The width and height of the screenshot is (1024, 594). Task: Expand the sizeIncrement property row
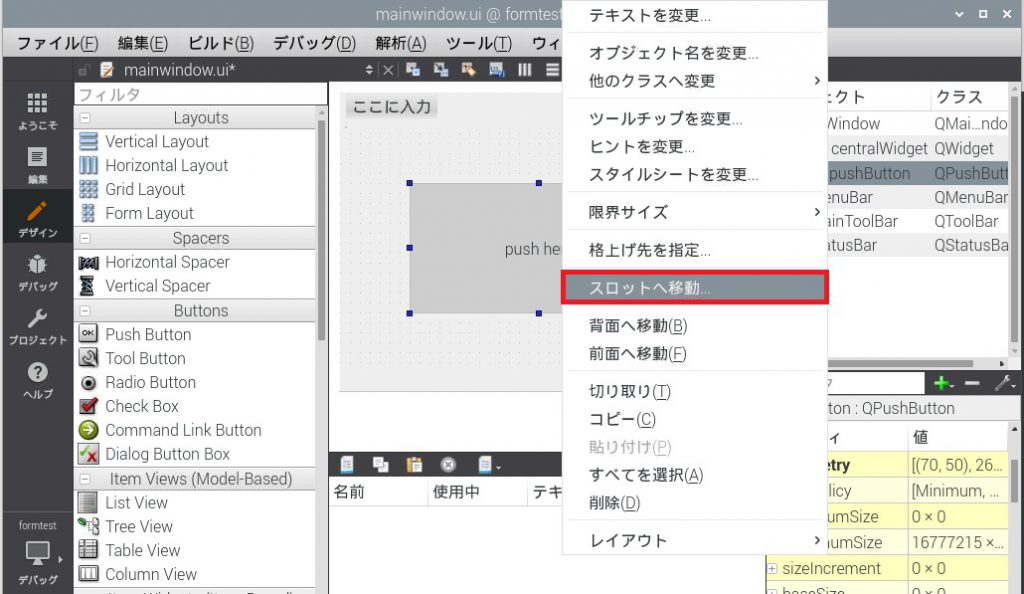[772, 569]
